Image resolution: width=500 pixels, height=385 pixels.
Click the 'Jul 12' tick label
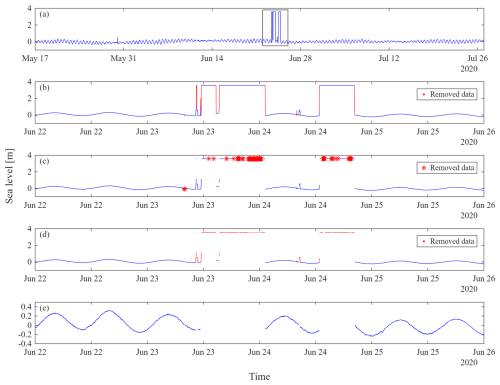[x=389, y=58]
